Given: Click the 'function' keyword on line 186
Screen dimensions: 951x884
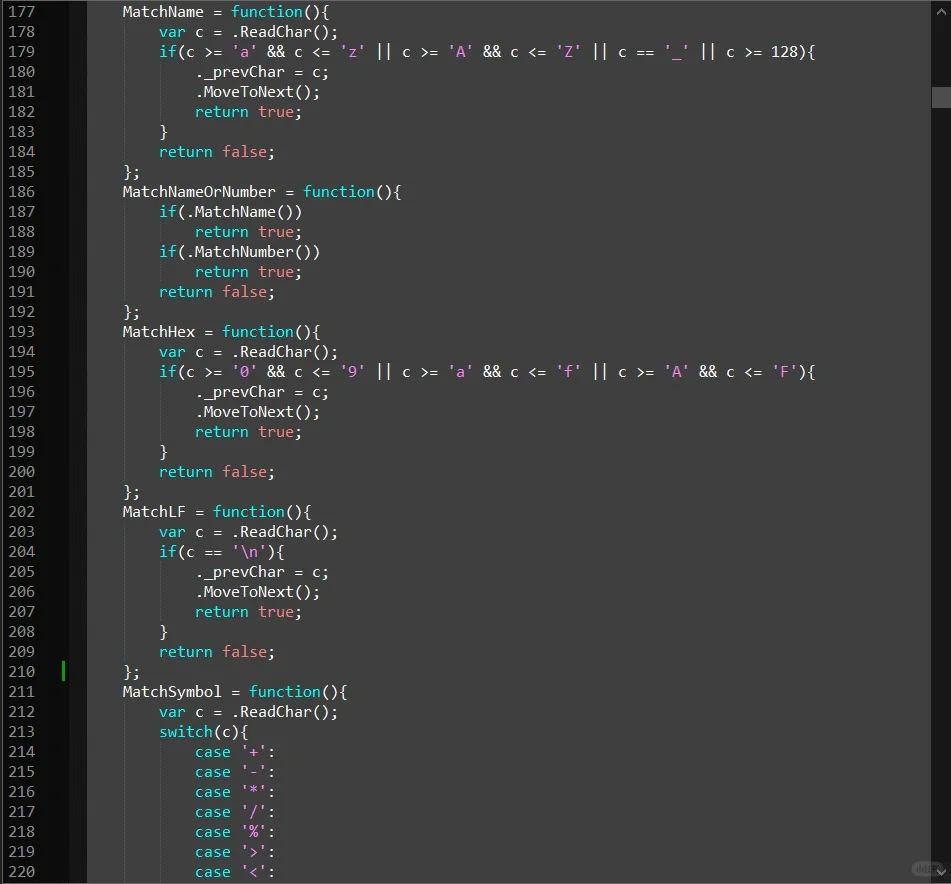Looking at the screenshot, I should pos(338,192).
